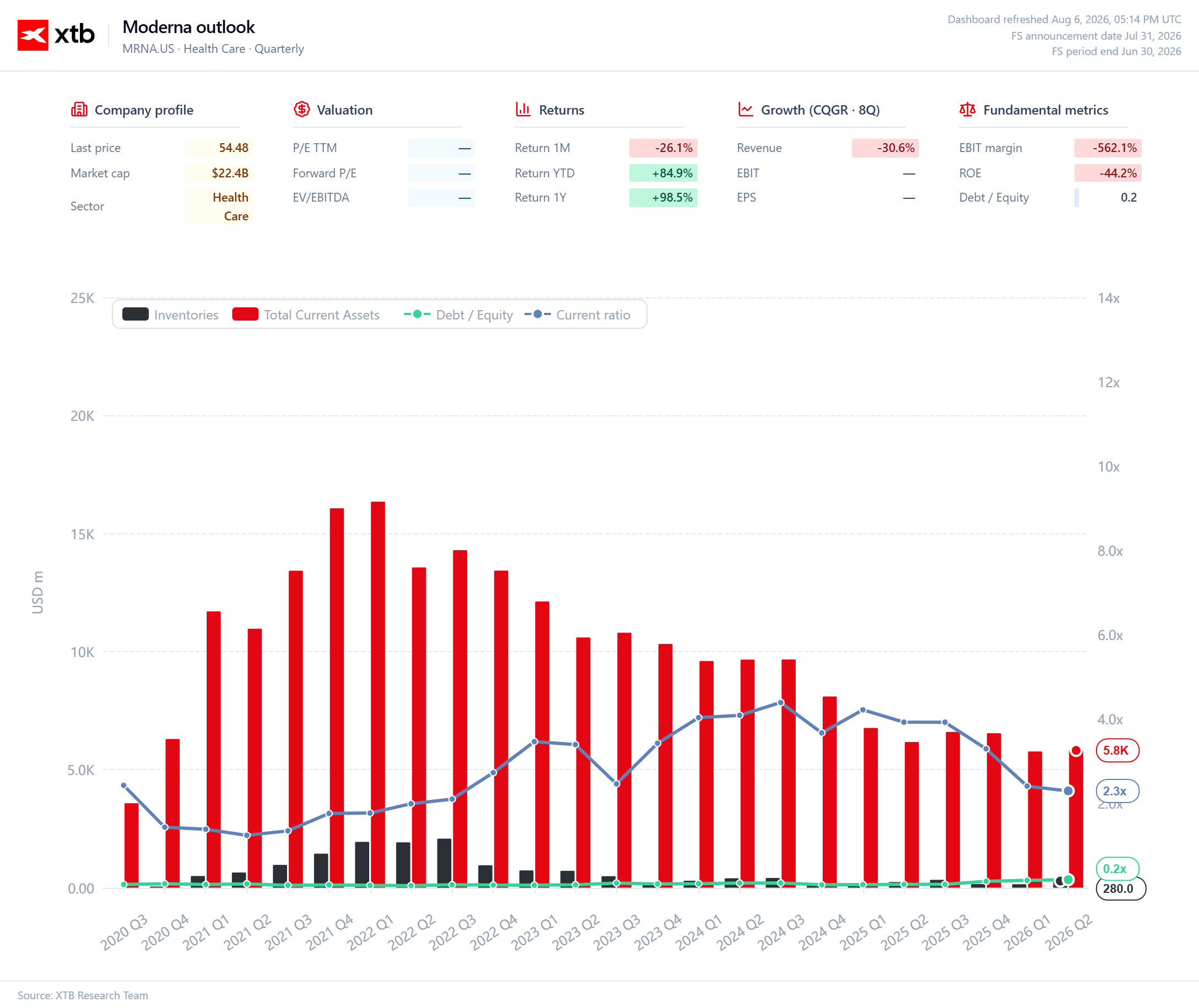Click the 2020 Q3 x-axis label

pos(123,933)
